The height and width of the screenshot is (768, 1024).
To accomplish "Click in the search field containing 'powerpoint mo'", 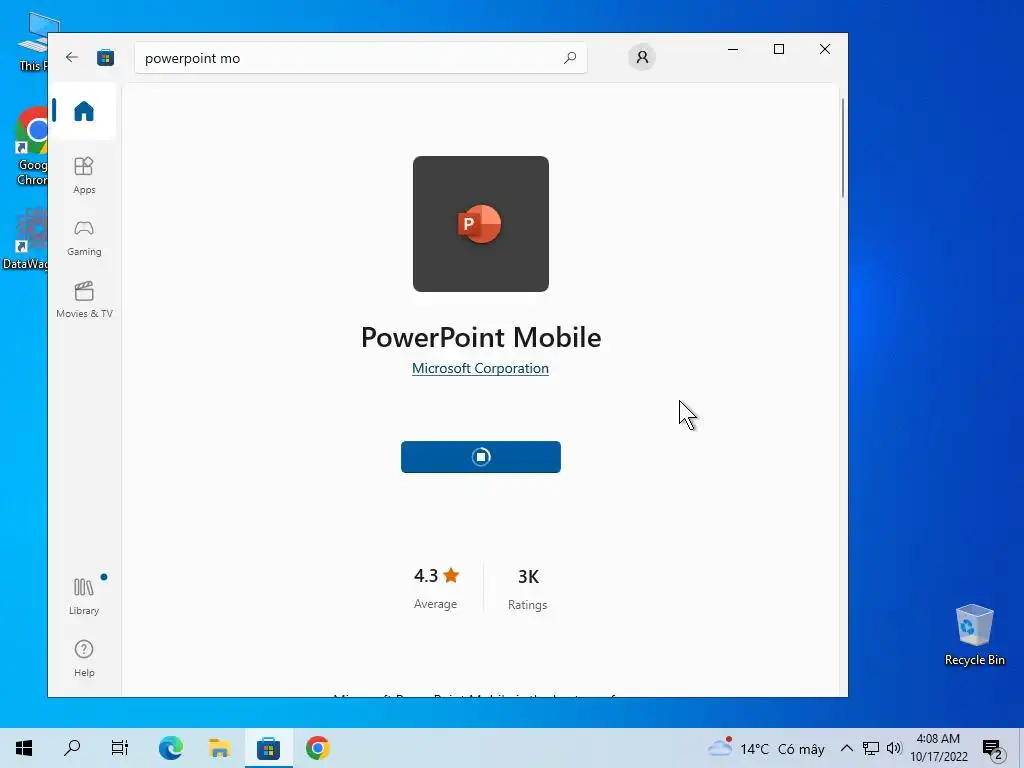I will click(x=360, y=57).
